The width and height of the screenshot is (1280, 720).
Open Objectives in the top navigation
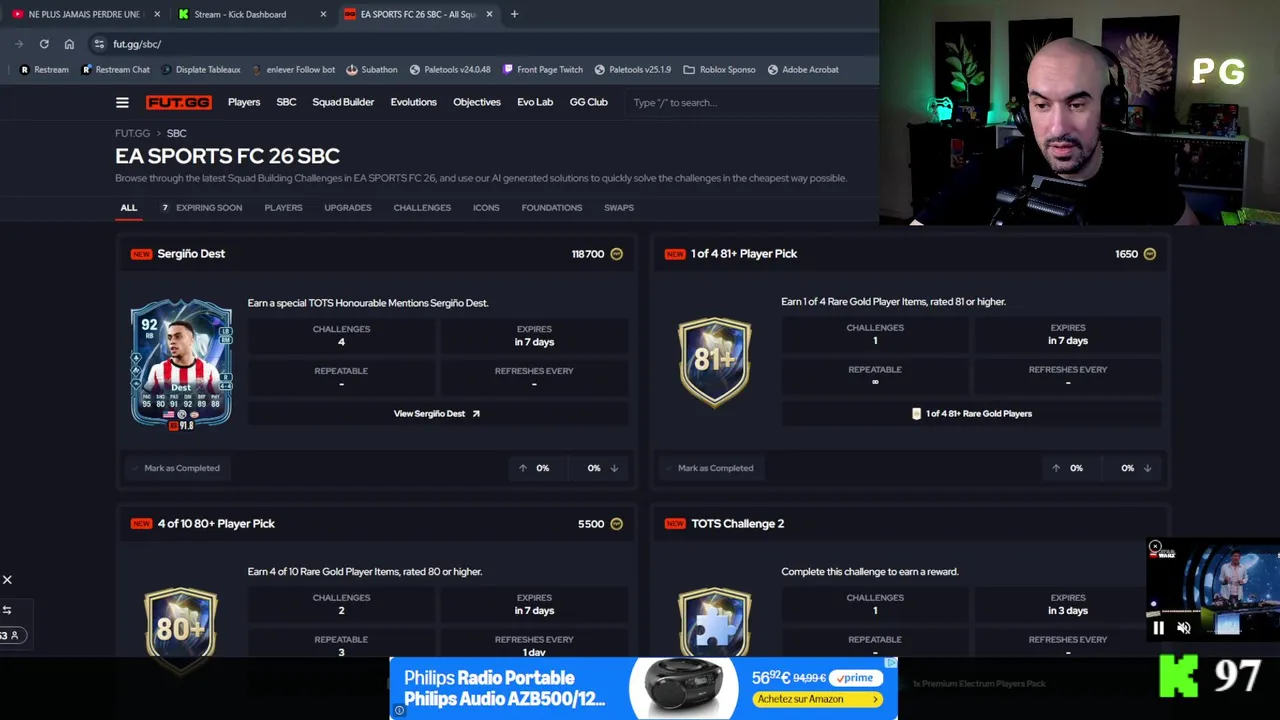coord(477,102)
